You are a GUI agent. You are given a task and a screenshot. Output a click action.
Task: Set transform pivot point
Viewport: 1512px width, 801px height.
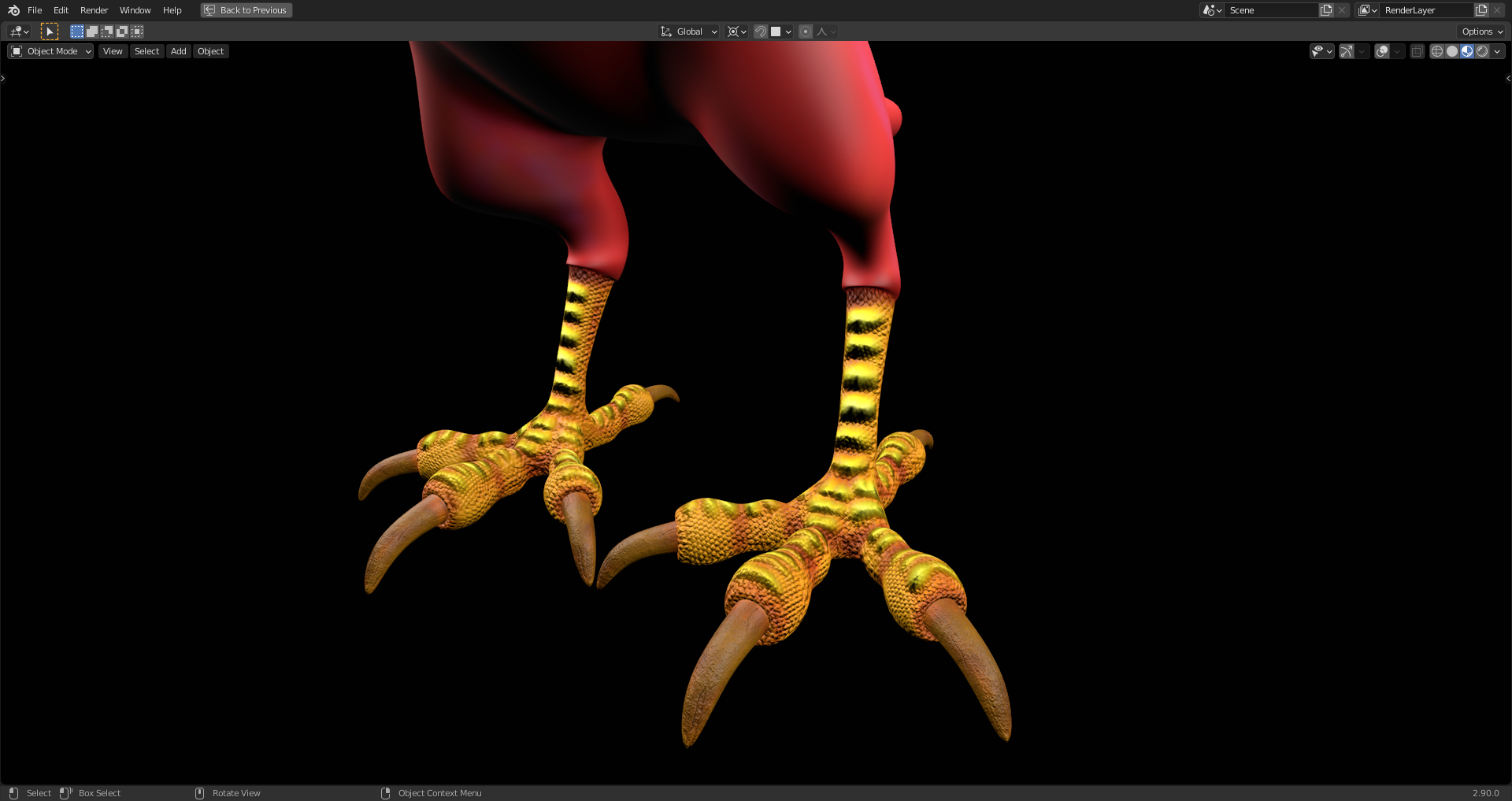734,32
